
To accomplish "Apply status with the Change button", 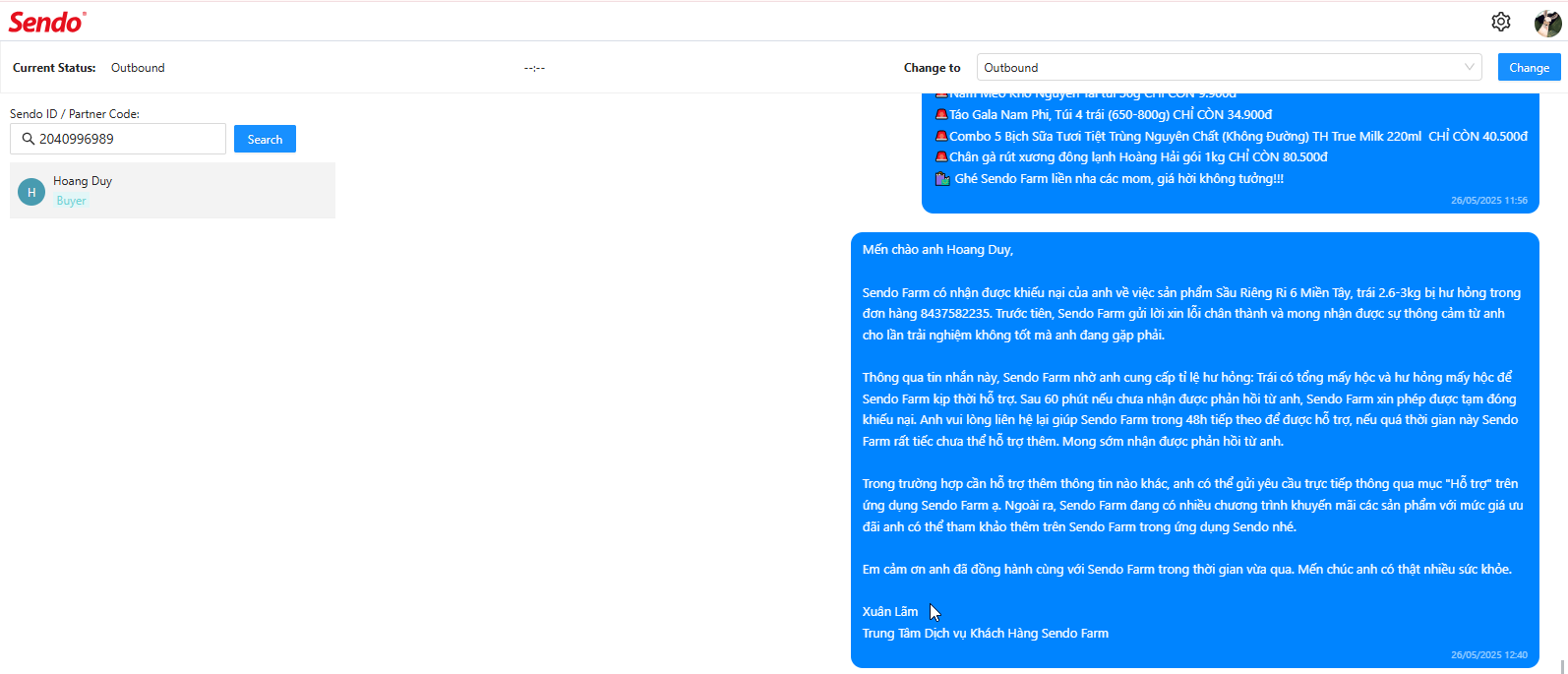I will 1529,67.
